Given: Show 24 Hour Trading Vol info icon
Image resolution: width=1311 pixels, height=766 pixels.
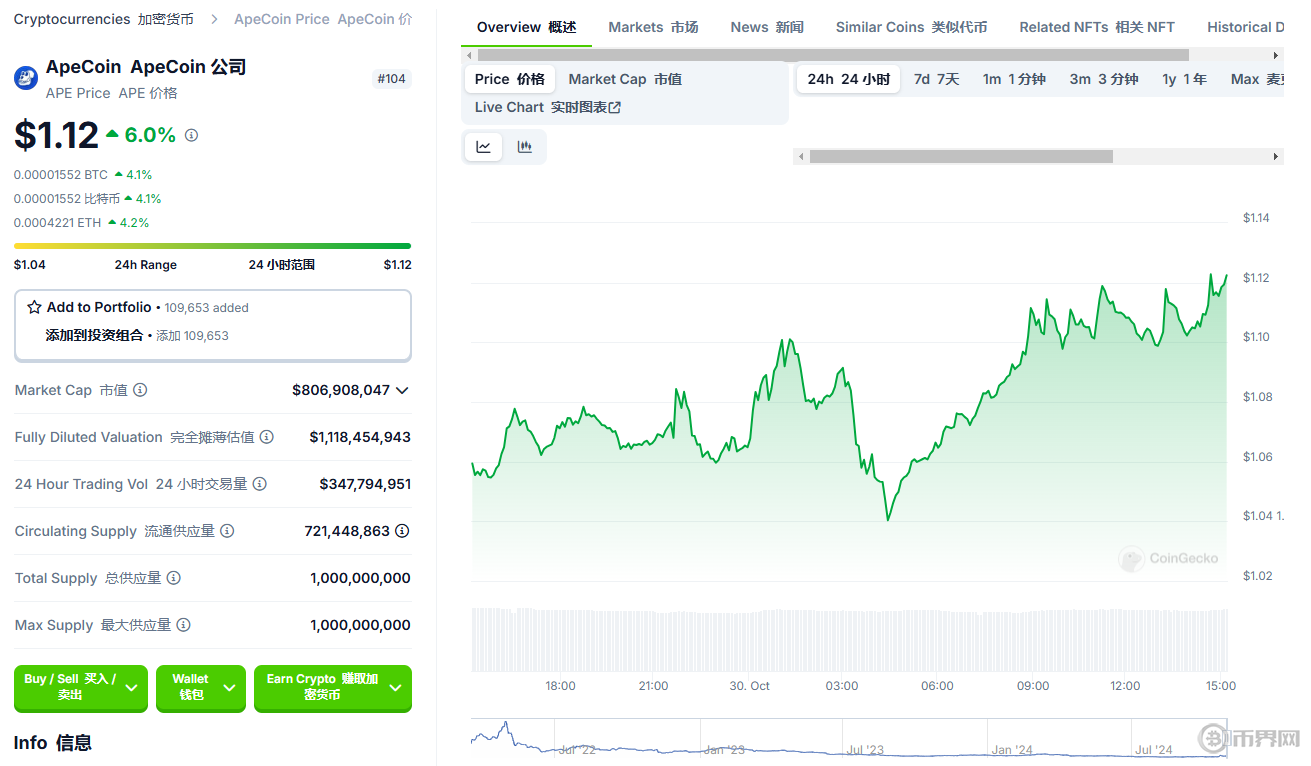Looking at the screenshot, I should tap(259, 484).
